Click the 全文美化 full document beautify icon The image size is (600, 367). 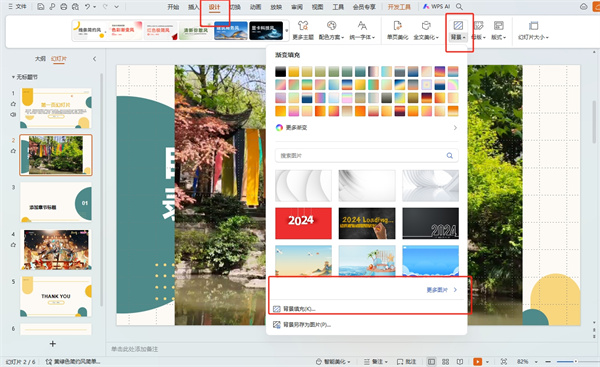(426, 26)
